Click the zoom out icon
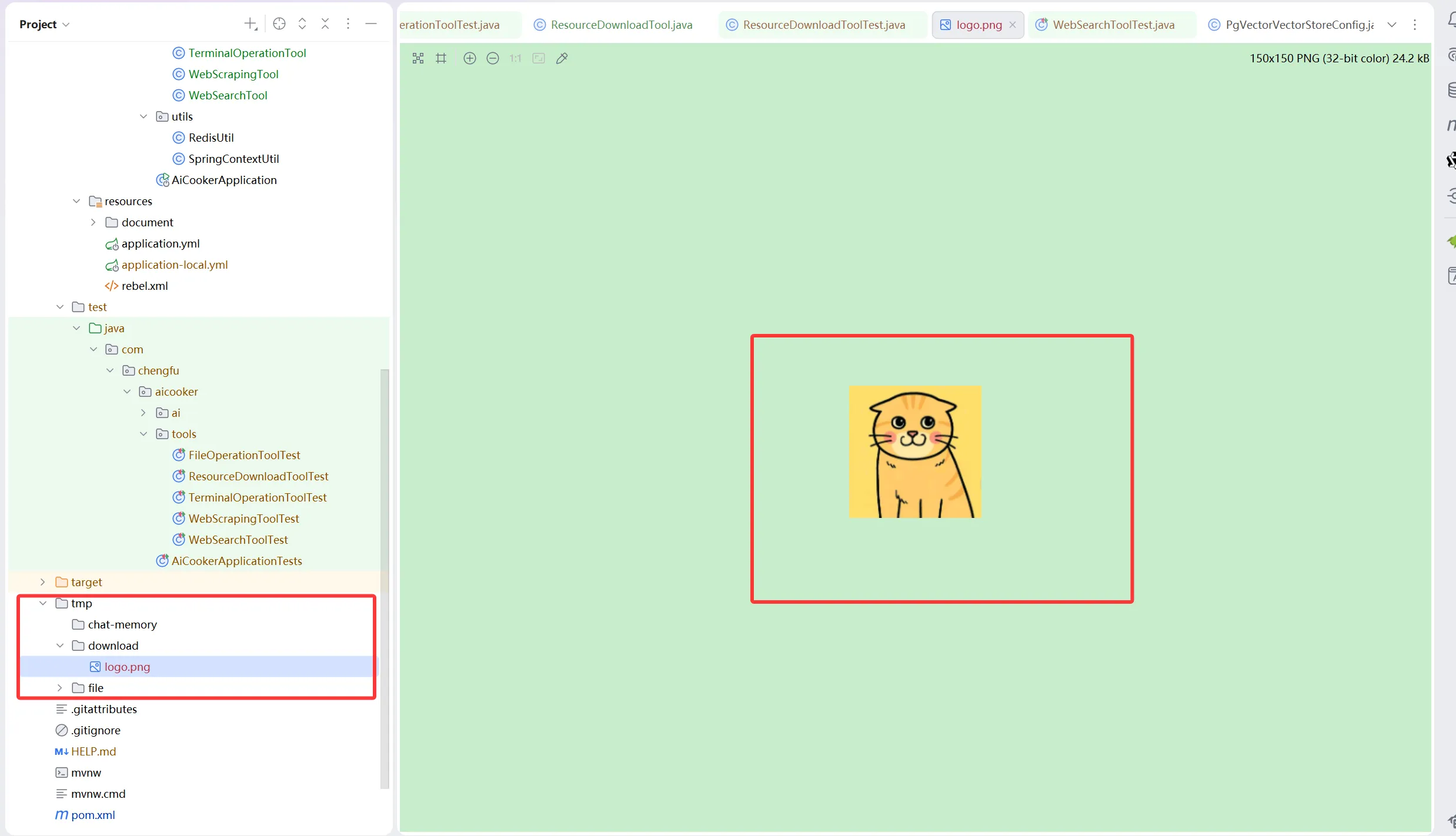Screen dimensions: 1456x836 coord(493,58)
